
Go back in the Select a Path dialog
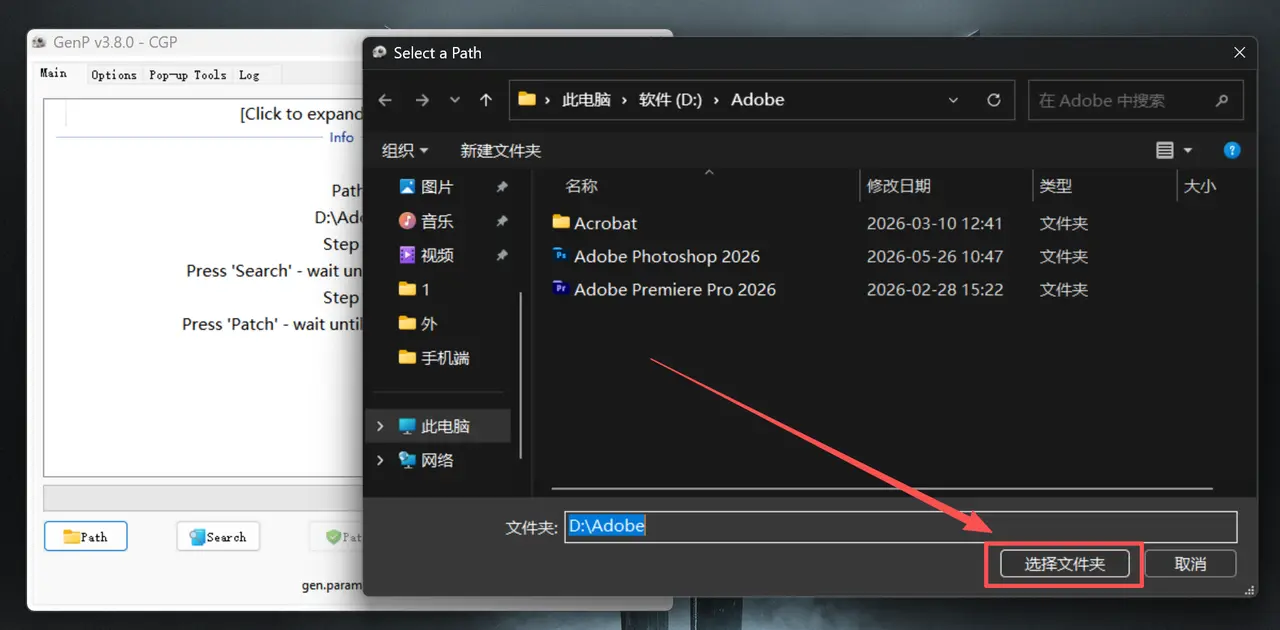pyautogui.click(x=385, y=100)
